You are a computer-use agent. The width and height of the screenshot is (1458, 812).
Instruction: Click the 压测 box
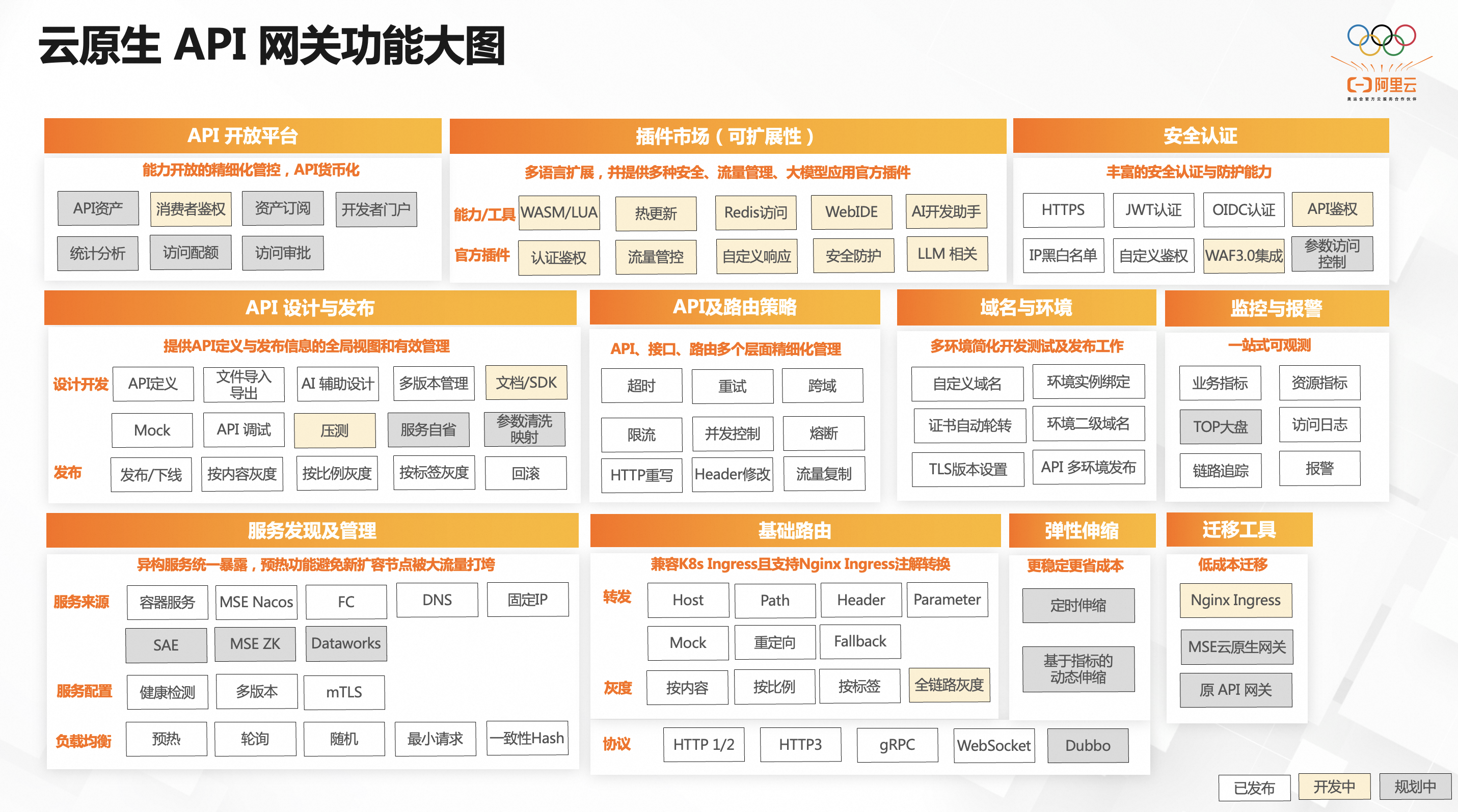point(335,430)
